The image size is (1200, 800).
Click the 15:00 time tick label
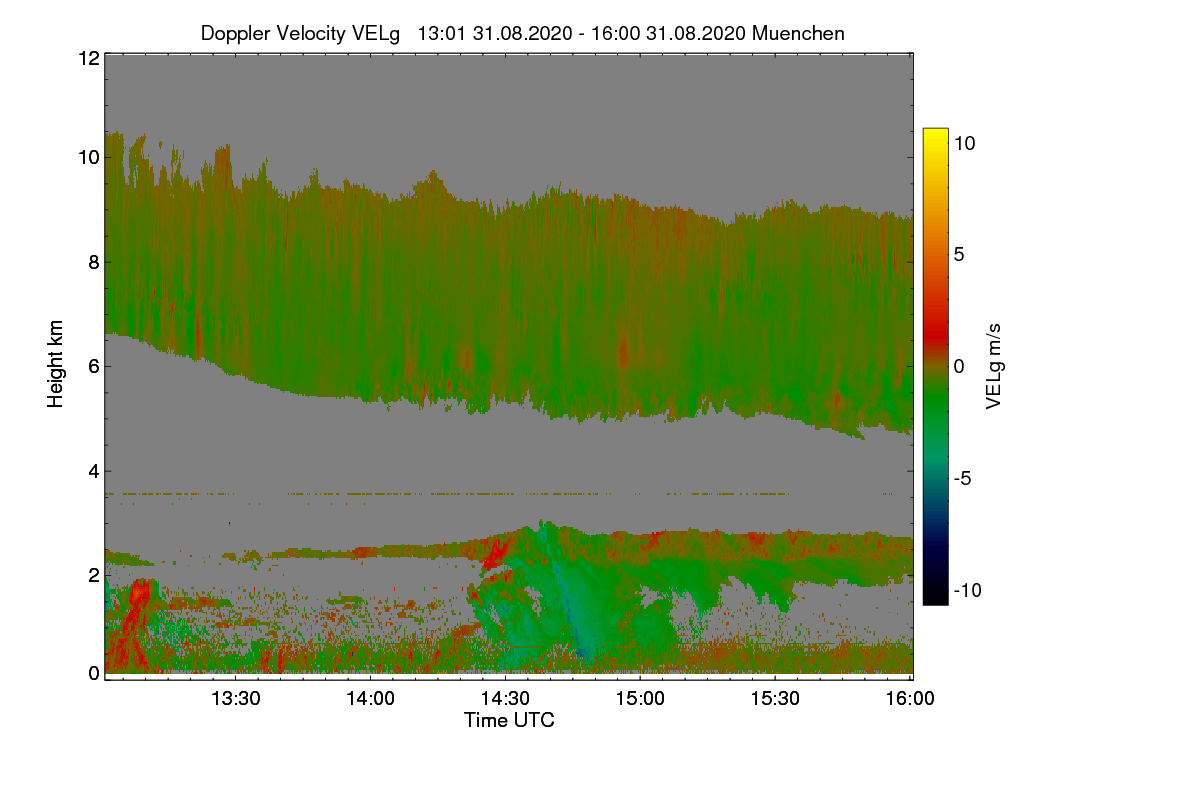point(641,698)
